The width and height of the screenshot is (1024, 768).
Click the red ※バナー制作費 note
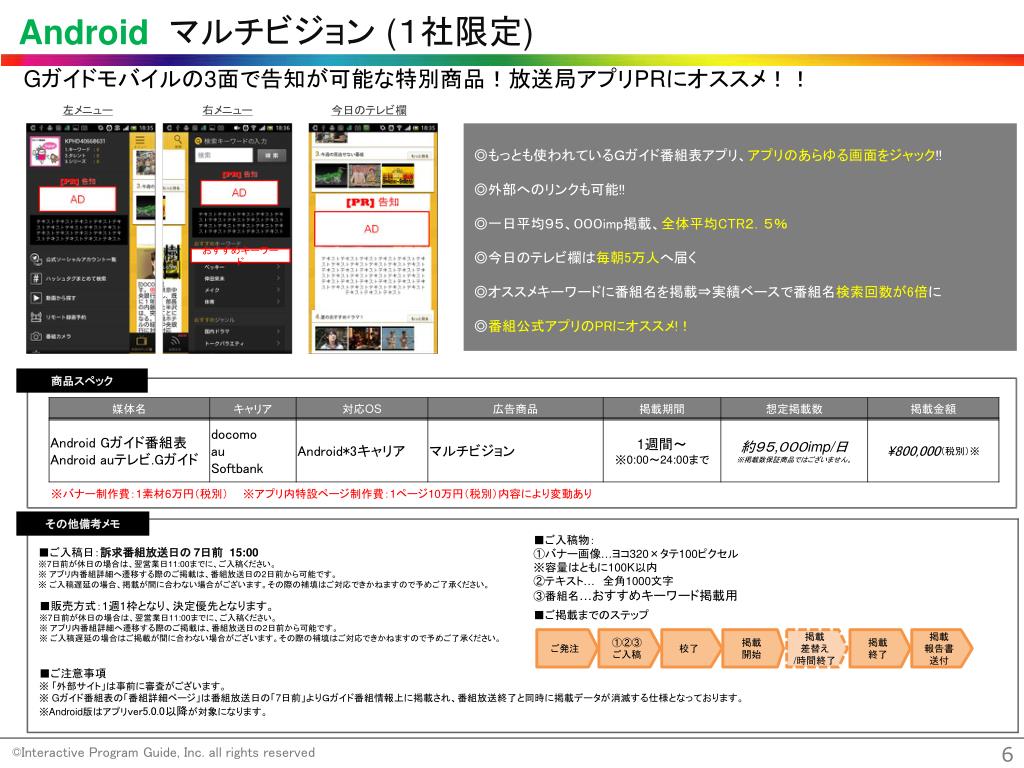[139, 494]
